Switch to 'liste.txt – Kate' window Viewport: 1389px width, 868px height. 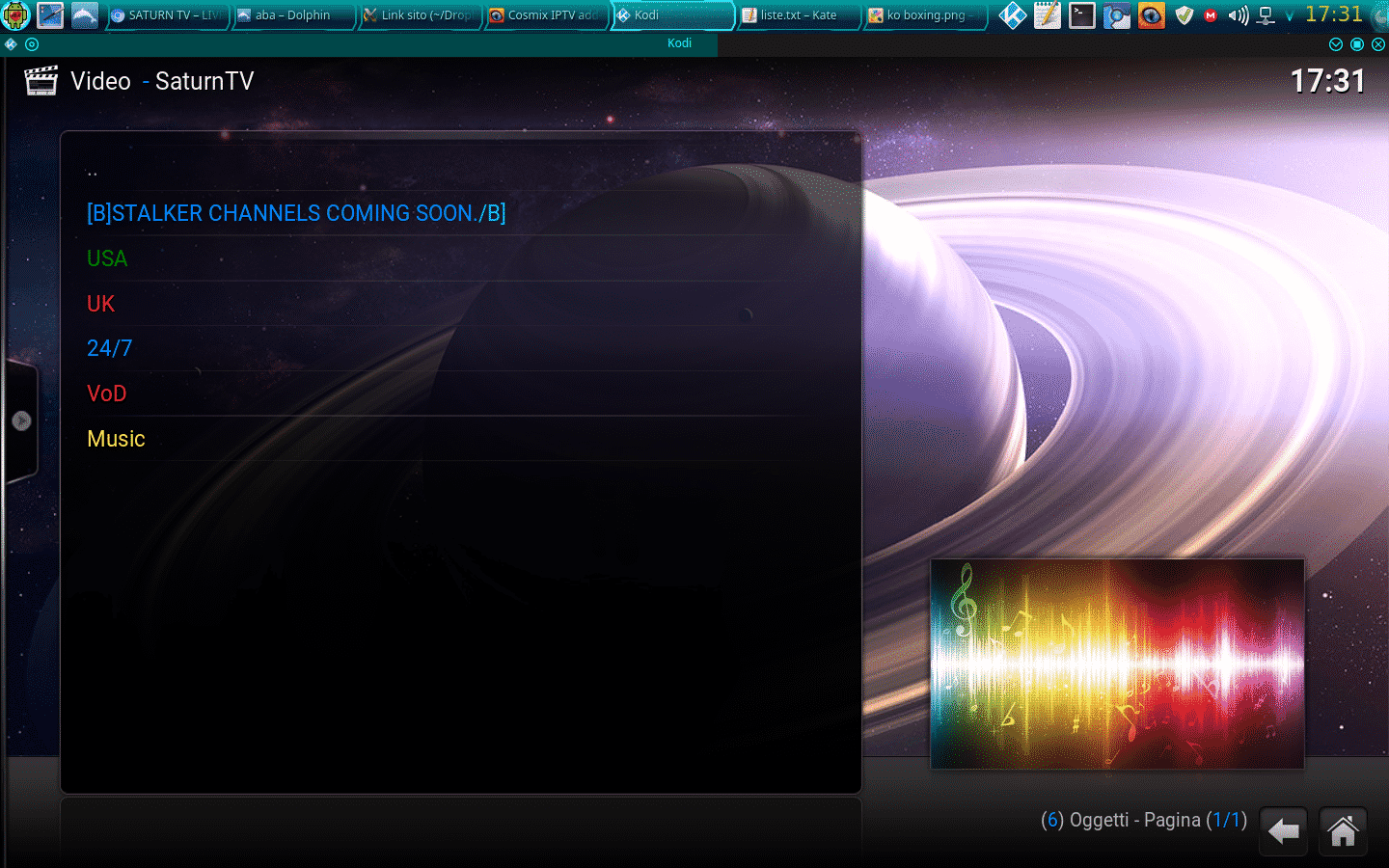(799, 15)
